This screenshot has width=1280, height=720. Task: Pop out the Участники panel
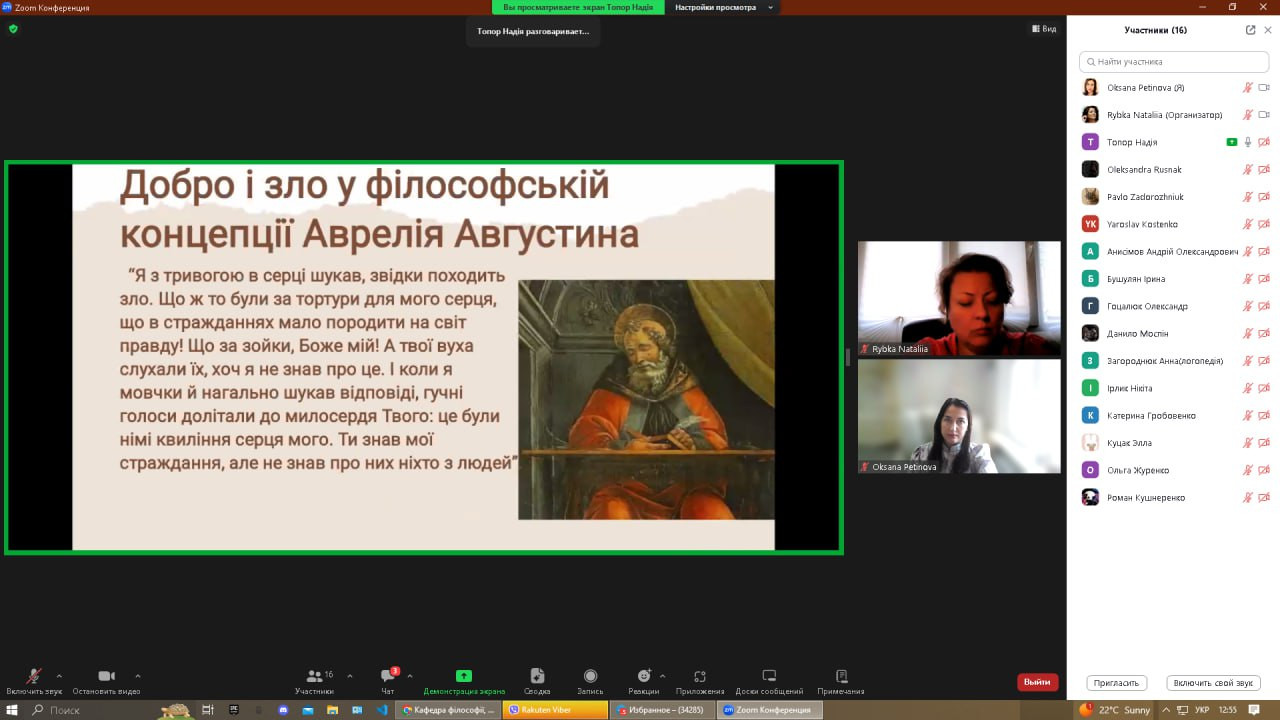tap(1250, 30)
